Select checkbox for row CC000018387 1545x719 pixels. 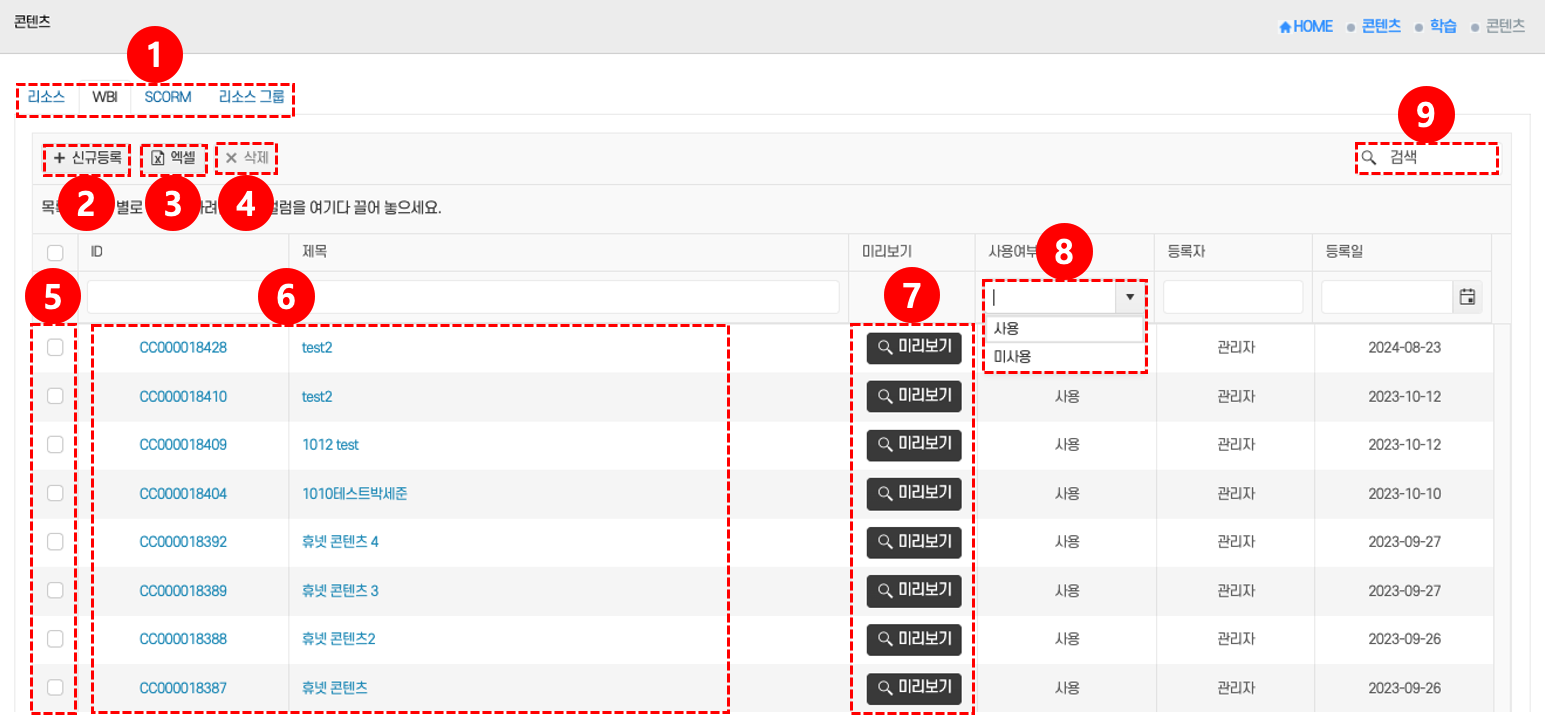click(55, 687)
